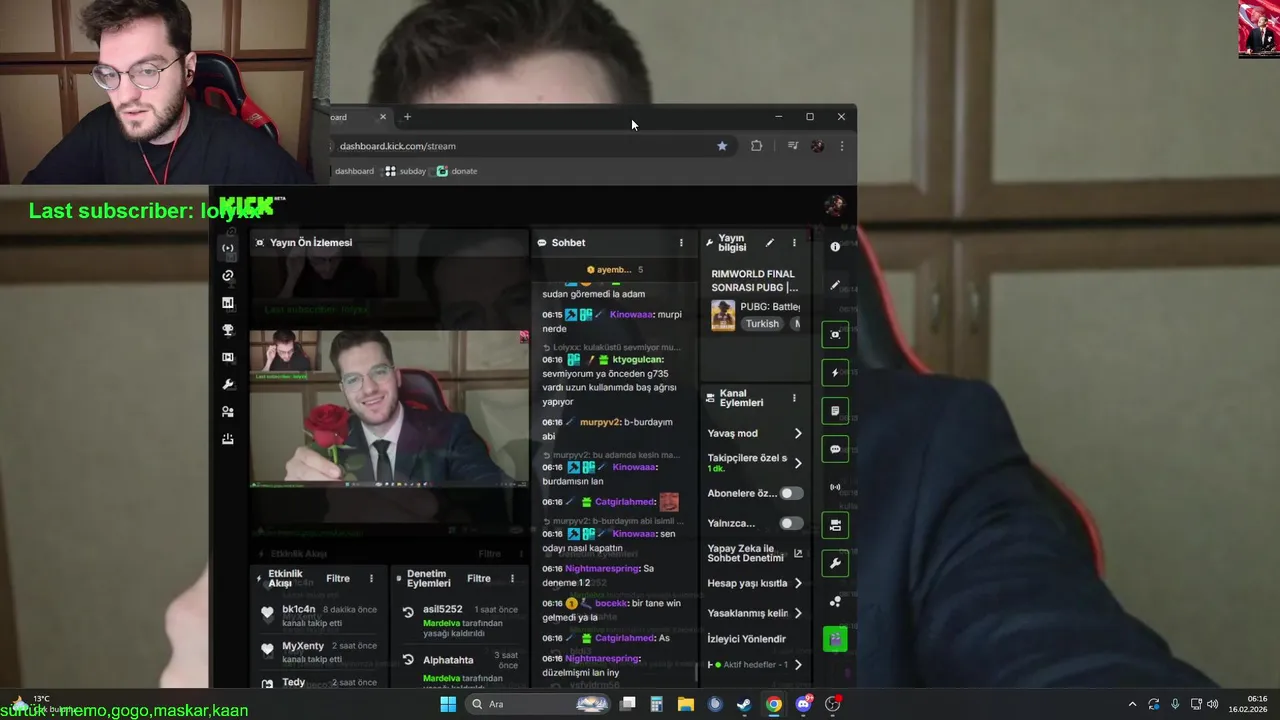This screenshot has height=720, width=1280.
Task: Close the current browser tab
Action: point(382,117)
